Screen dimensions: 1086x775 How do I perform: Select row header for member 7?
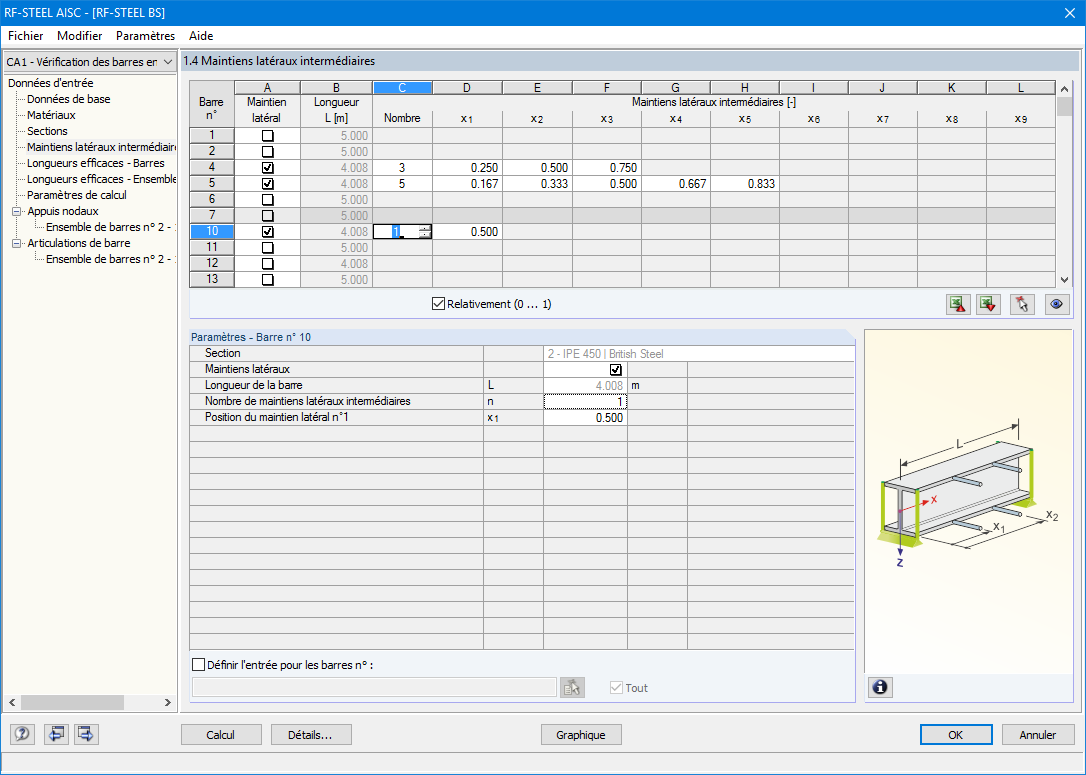pyautogui.click(x=212, y=215)
